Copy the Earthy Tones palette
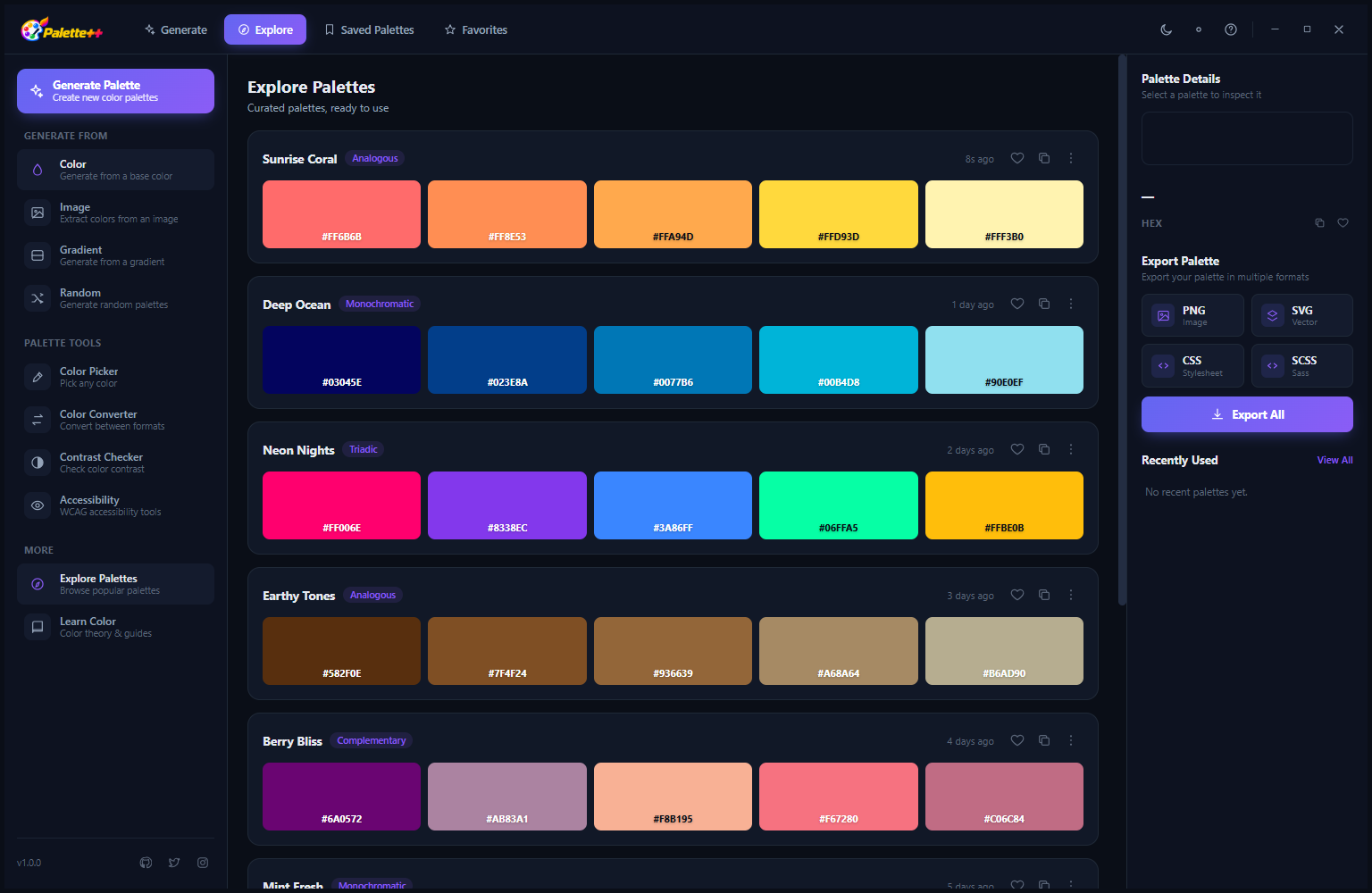 click(1043, 595)
